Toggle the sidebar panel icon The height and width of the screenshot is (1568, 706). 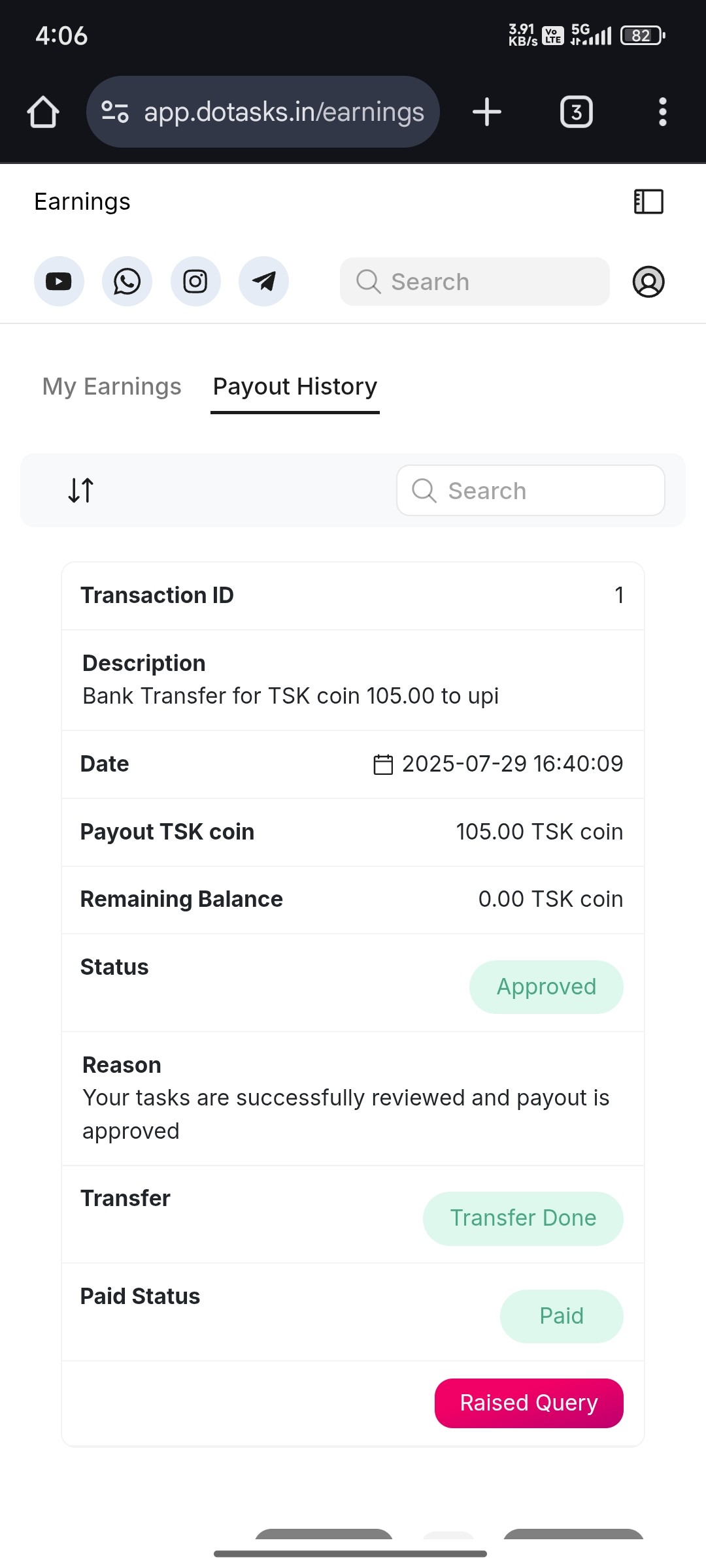coord(648,202)
